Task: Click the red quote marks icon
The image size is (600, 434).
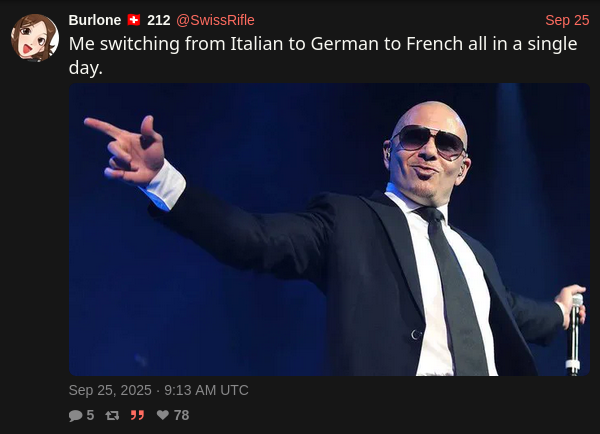Action: (137, 415)
